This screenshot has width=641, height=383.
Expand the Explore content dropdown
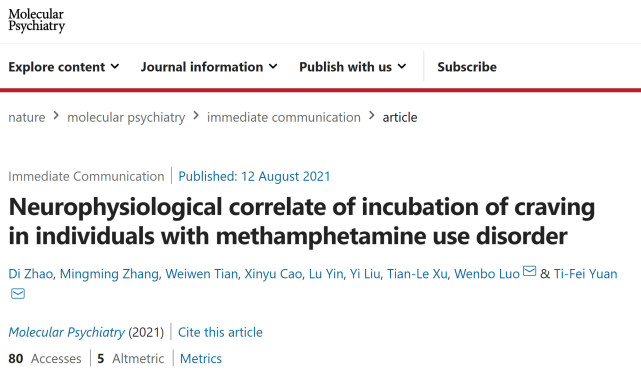click(64, 67)
